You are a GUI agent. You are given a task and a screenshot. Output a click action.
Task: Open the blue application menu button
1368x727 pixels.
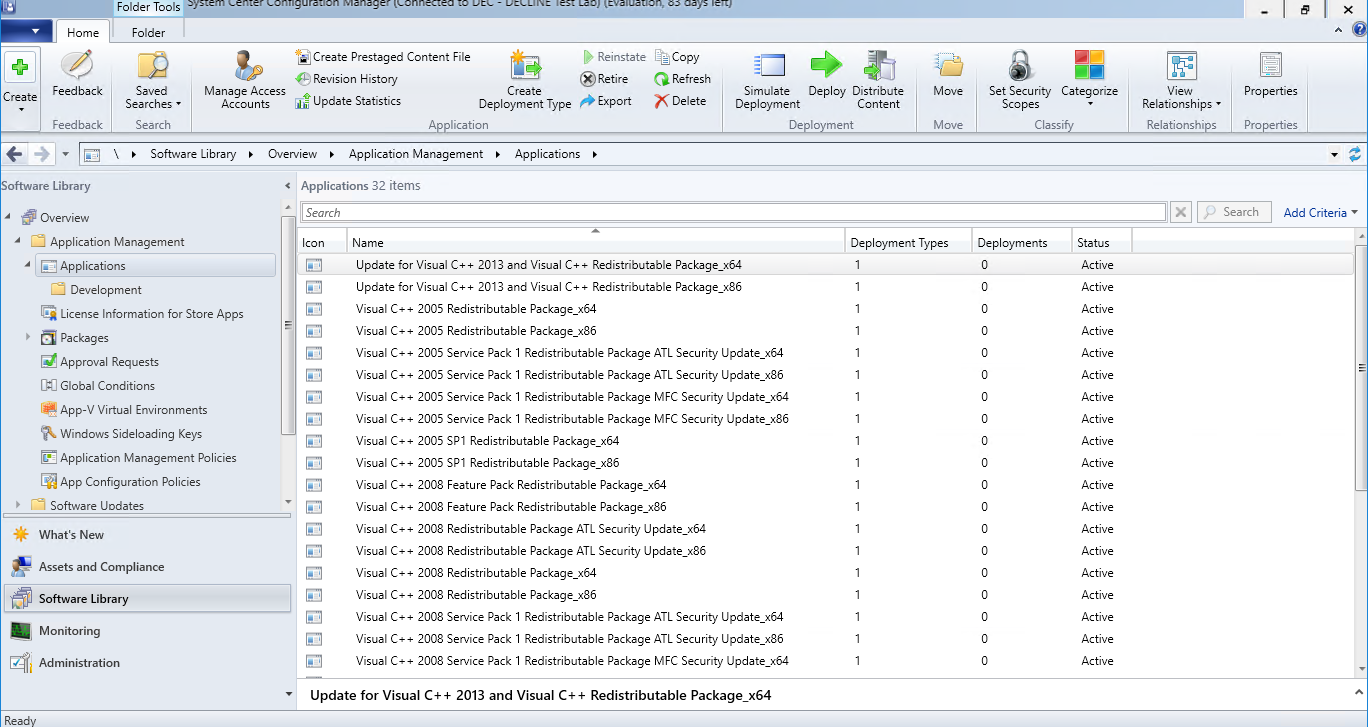click(x=27, y=31)
